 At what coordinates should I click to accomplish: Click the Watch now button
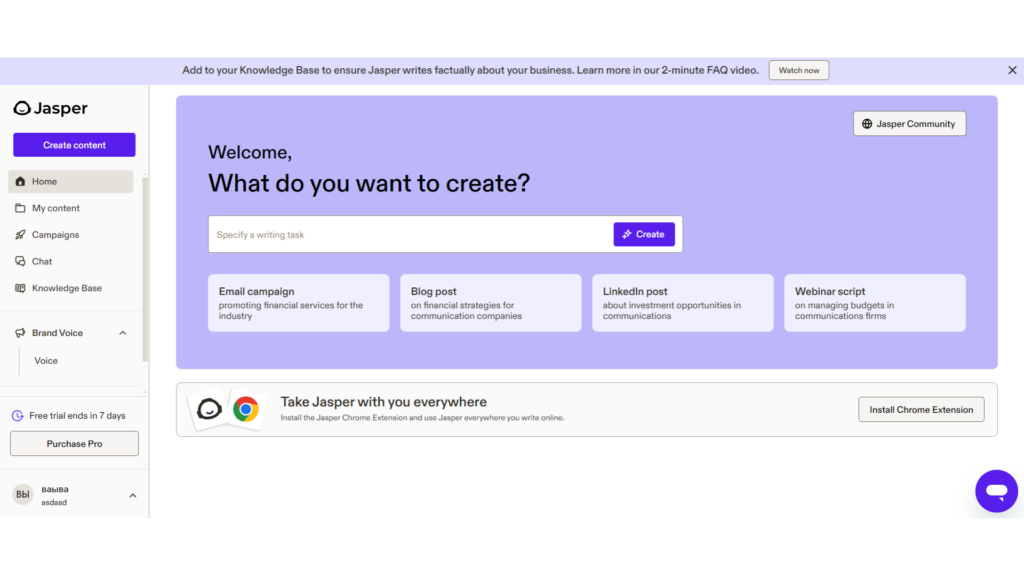(799, 71)
